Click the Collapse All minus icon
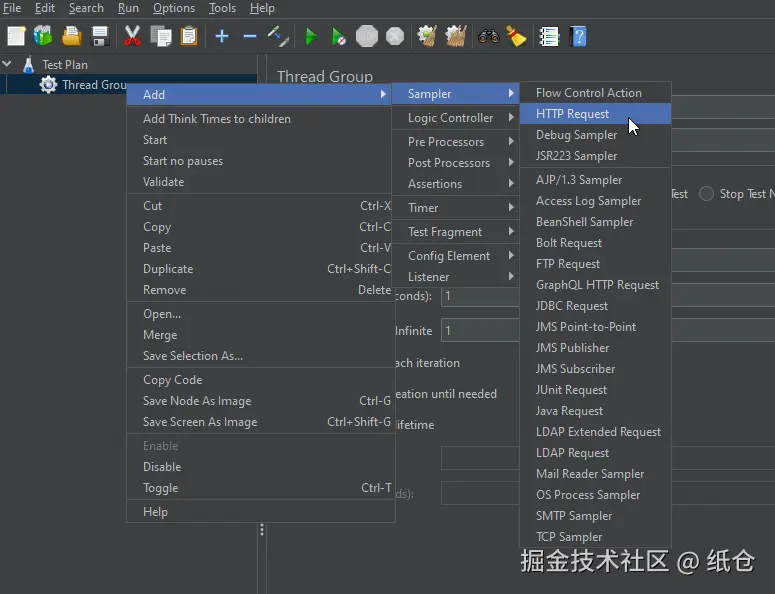This screenshot has height=594, width=775. 250,36
